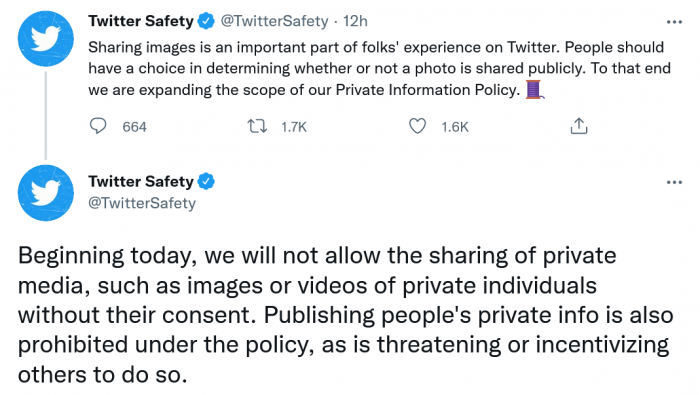Click the @TwitterSafety handle below the second name
The height and width of the screenshot is (395, 700).
tap(142, 203)
